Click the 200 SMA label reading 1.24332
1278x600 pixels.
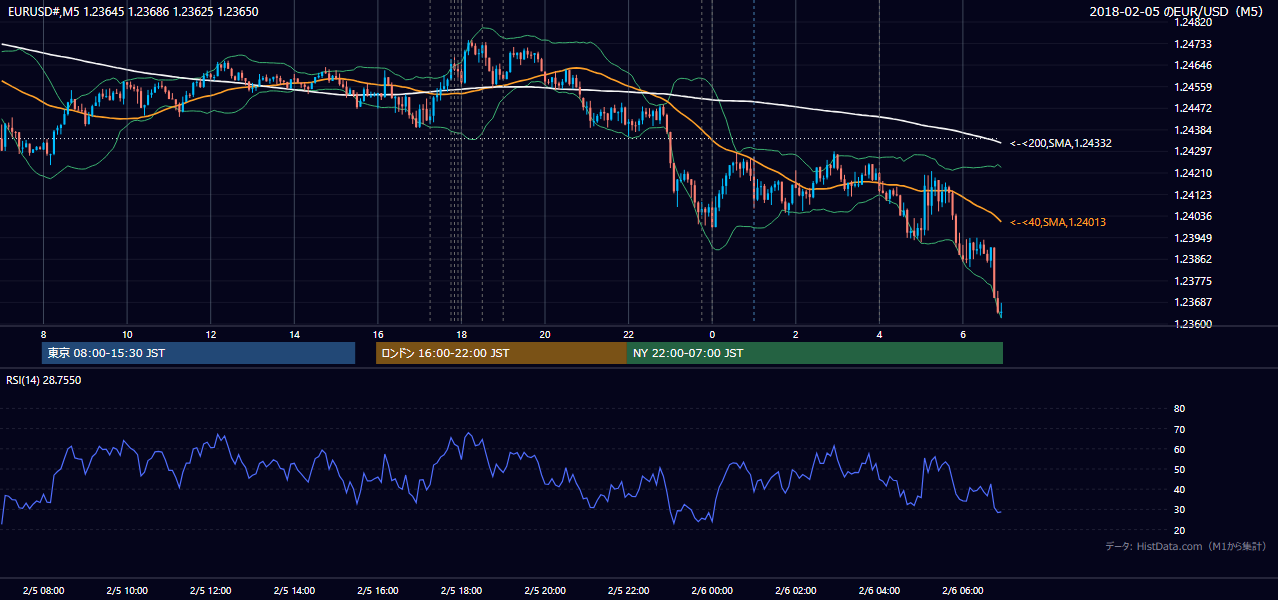[1060, 144]
